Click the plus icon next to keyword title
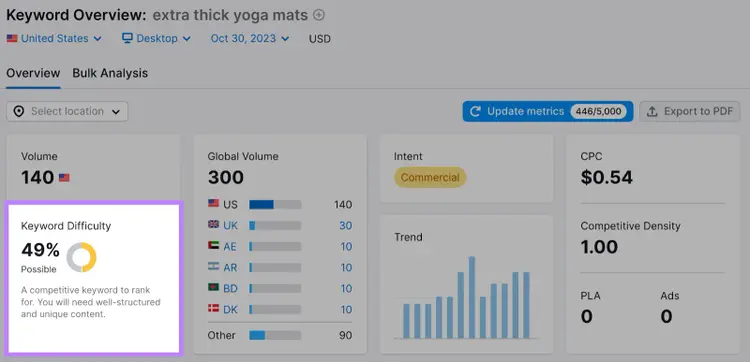Screen dimensions: 750x362 tap(319, 15)
